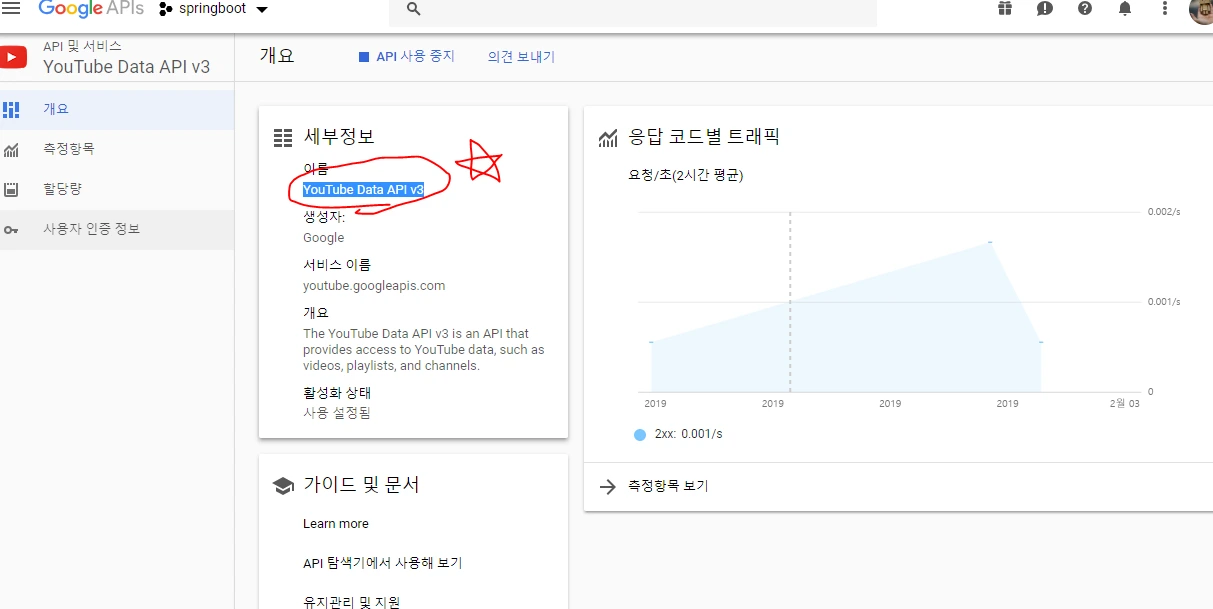Click the youtube.googleapis.com service name
1213x609 pixels.
(x=374, y=286)
